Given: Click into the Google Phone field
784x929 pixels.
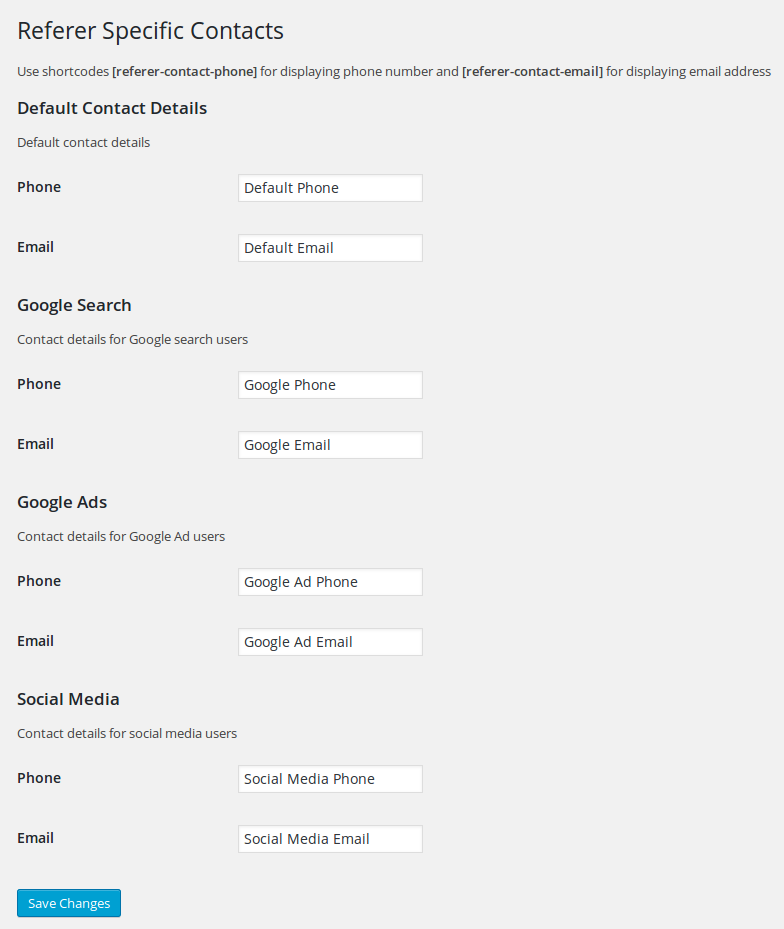Looking at the screenshot, I should point(330,385).
